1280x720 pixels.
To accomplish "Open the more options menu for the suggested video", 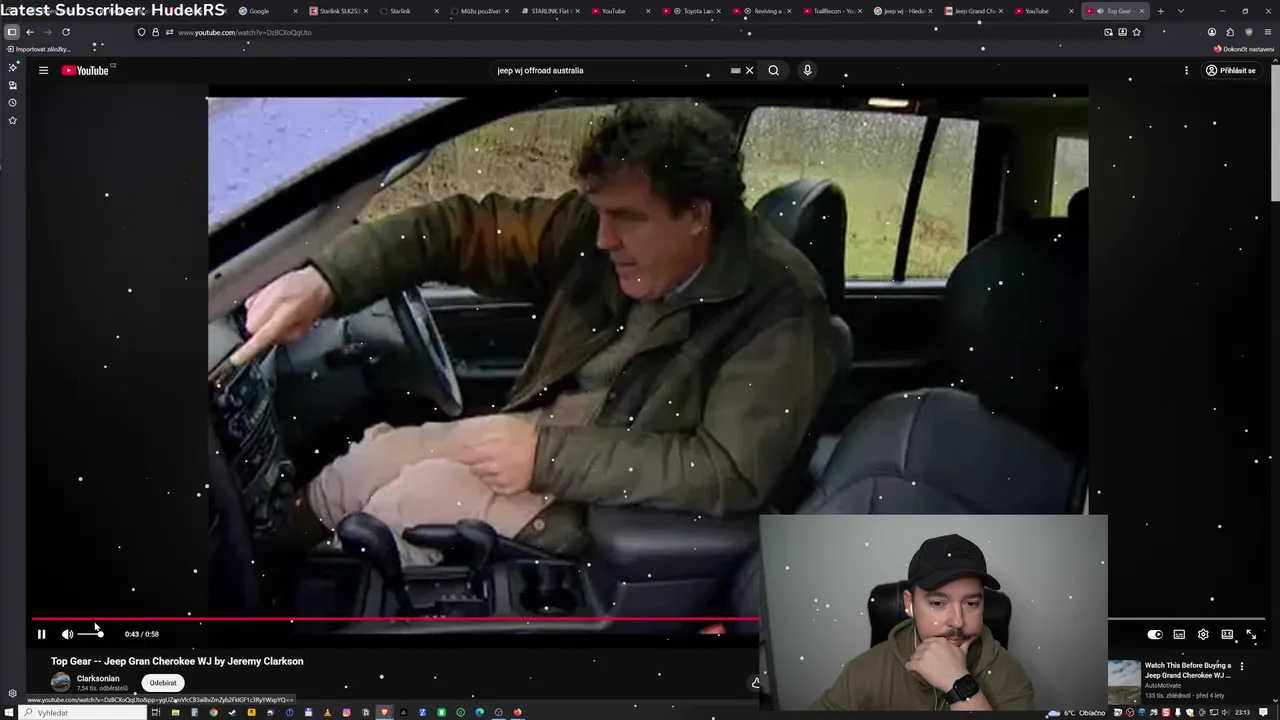I will 1242,666.
